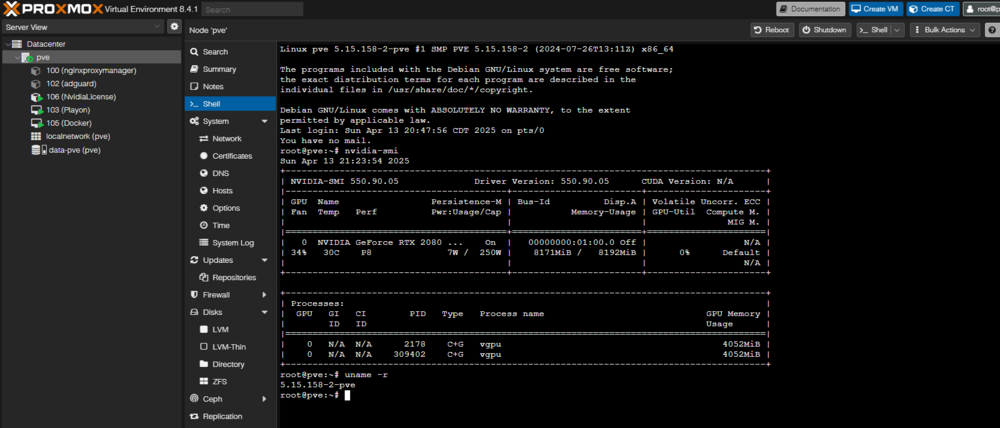This screenshot has height=428, width=1000.
Task: Collapse the System section arrow
Action: 265,121
